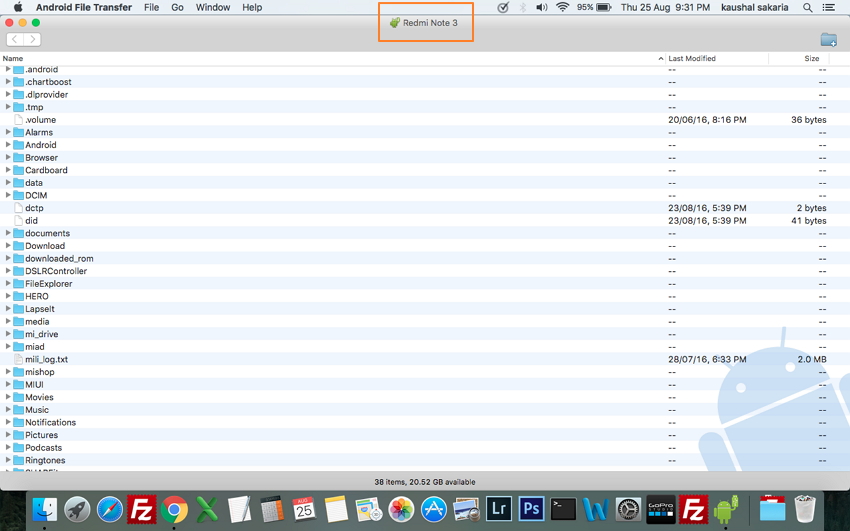Open the yellow Notes app in Dock
This screenshot has width=850, height=531.
click(x=336, y=509)
